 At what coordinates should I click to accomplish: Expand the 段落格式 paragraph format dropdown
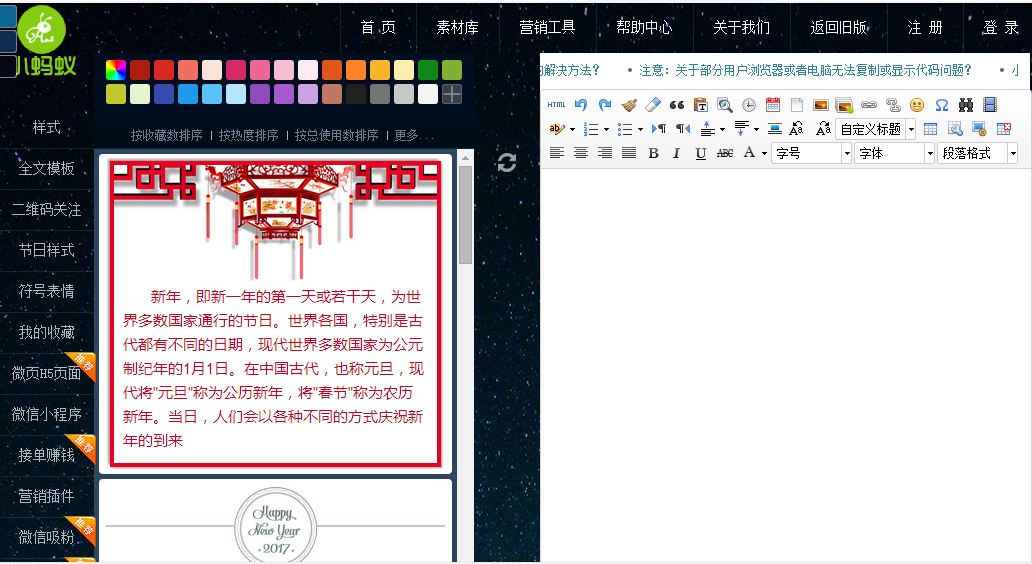tap(977, 153)
